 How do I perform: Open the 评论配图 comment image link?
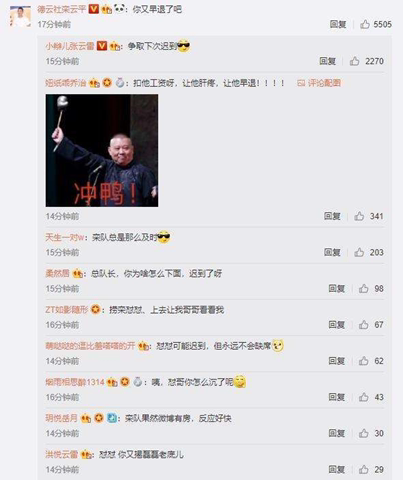[319, 83]
